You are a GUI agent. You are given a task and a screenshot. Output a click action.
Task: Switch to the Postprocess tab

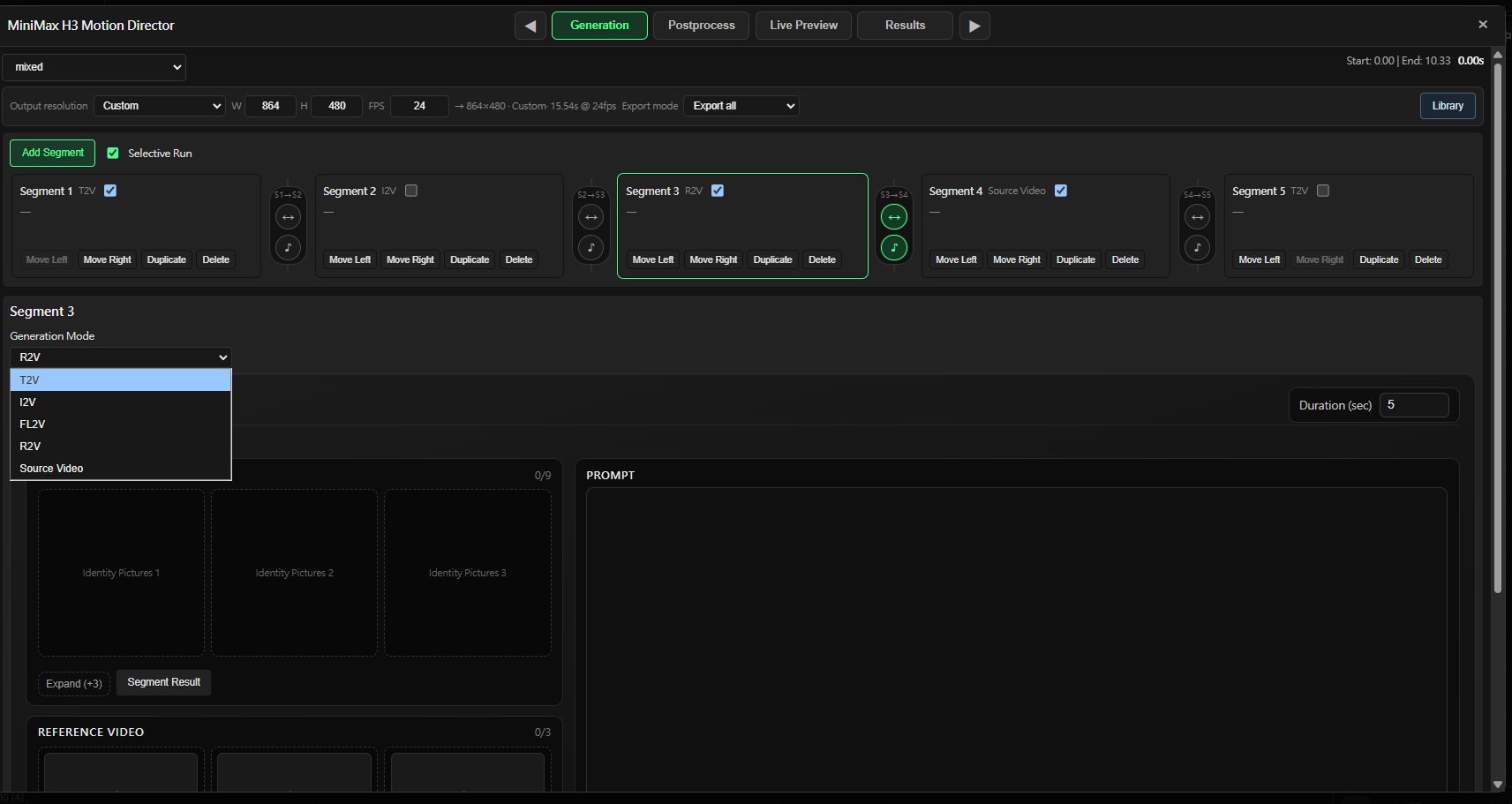pos(702,26)
